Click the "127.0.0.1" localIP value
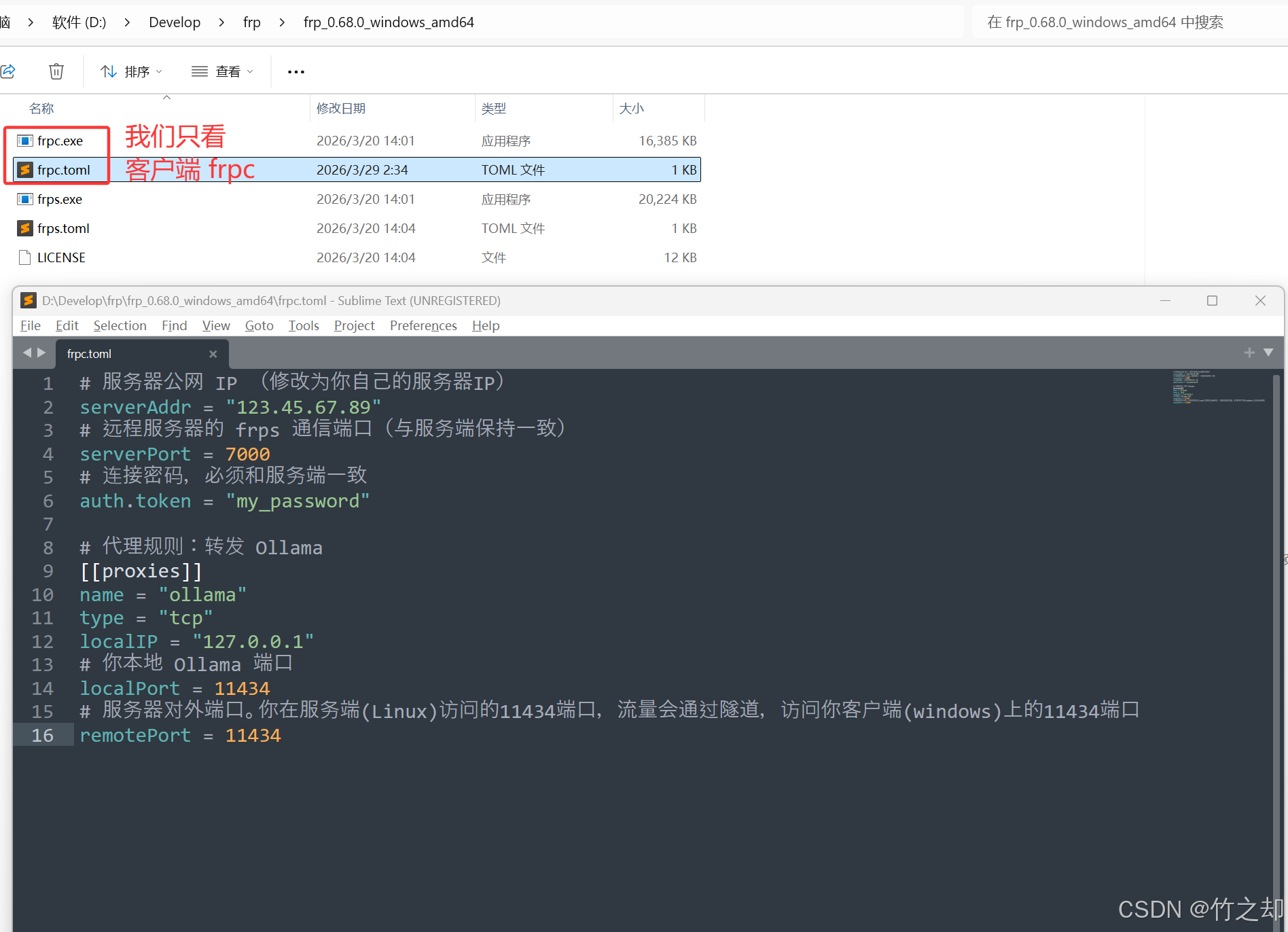The height and width of the screenshot is (932, 1288). pyautogui.click(x=253, y=641)
